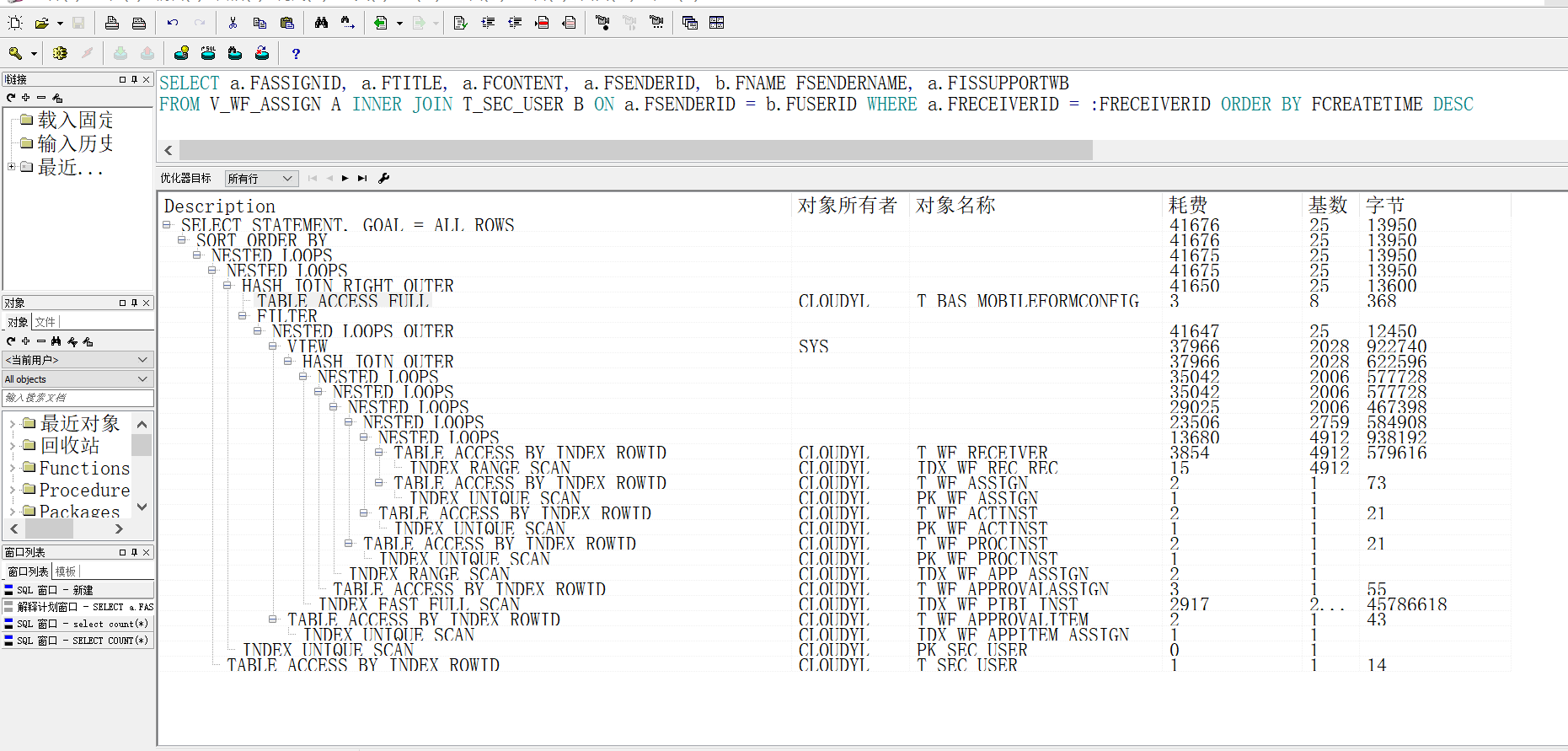
Task: Expand the Functions folder in object tree
Action: click(12, 469)
